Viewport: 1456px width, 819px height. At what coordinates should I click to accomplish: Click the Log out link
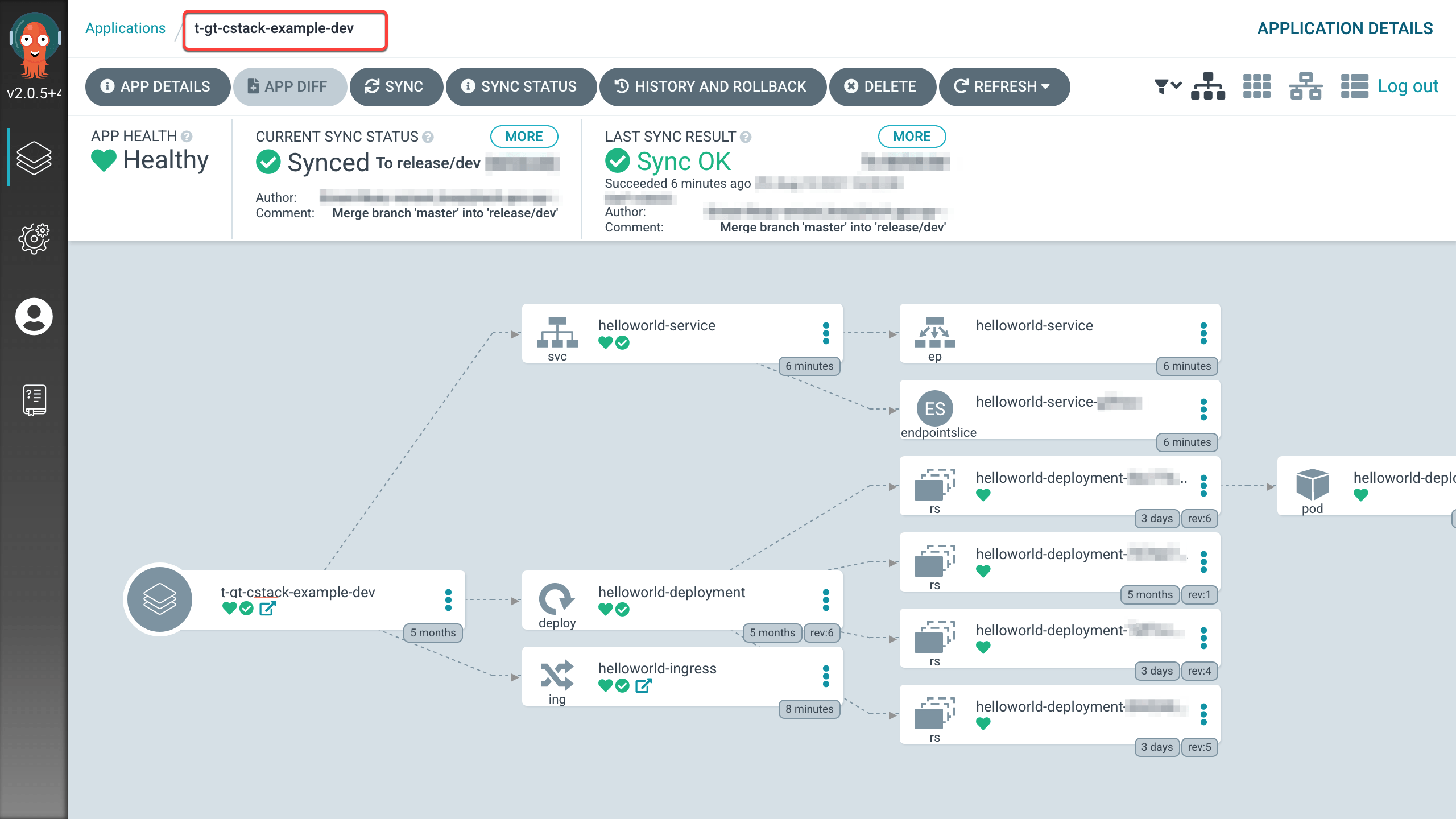coord(1407,86)
